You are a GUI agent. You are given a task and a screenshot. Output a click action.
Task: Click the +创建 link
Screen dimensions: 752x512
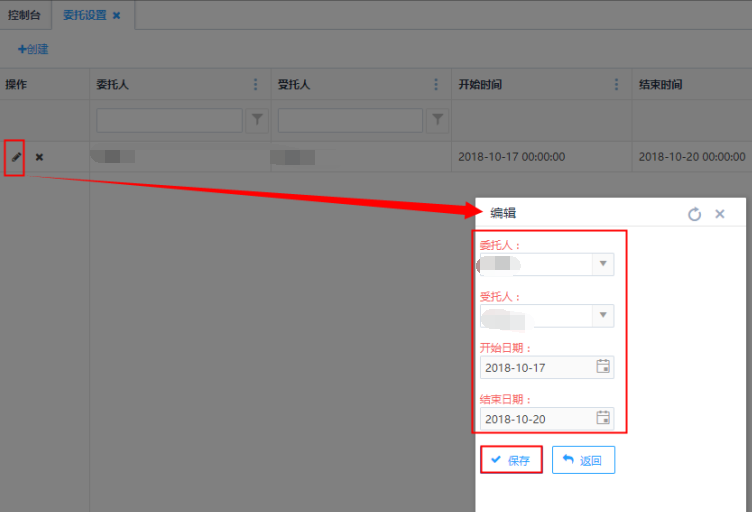[x=33, y=49]
